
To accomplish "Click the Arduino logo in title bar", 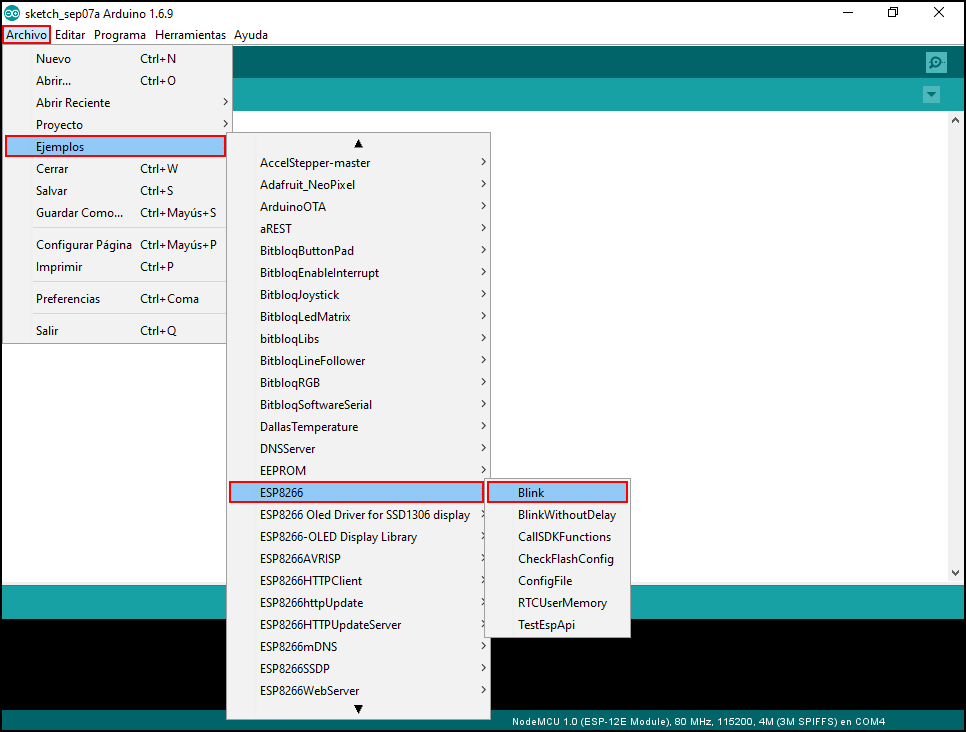I will pos(12,13).
